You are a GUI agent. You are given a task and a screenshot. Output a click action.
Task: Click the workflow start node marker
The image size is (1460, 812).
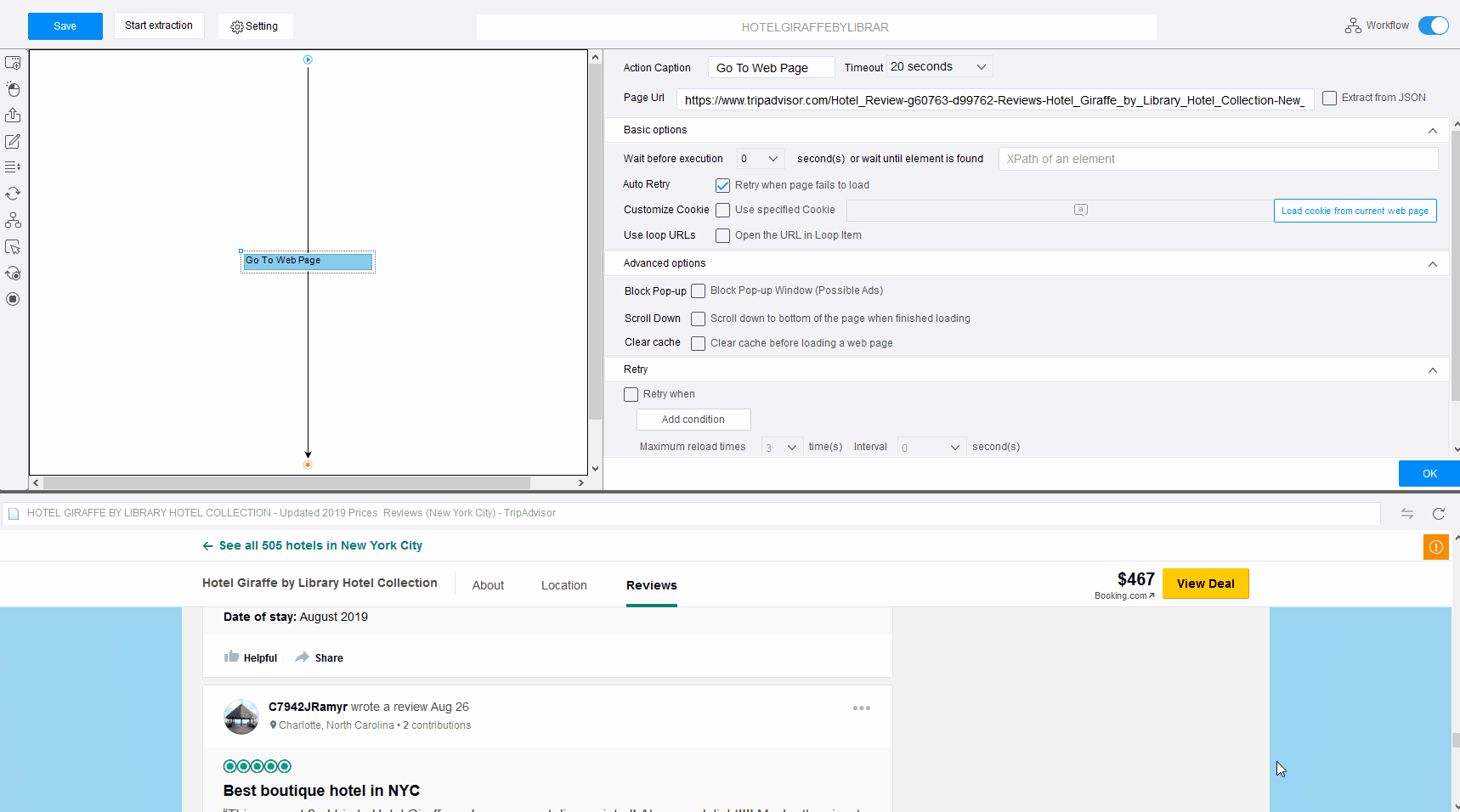(x=308, y=59)
